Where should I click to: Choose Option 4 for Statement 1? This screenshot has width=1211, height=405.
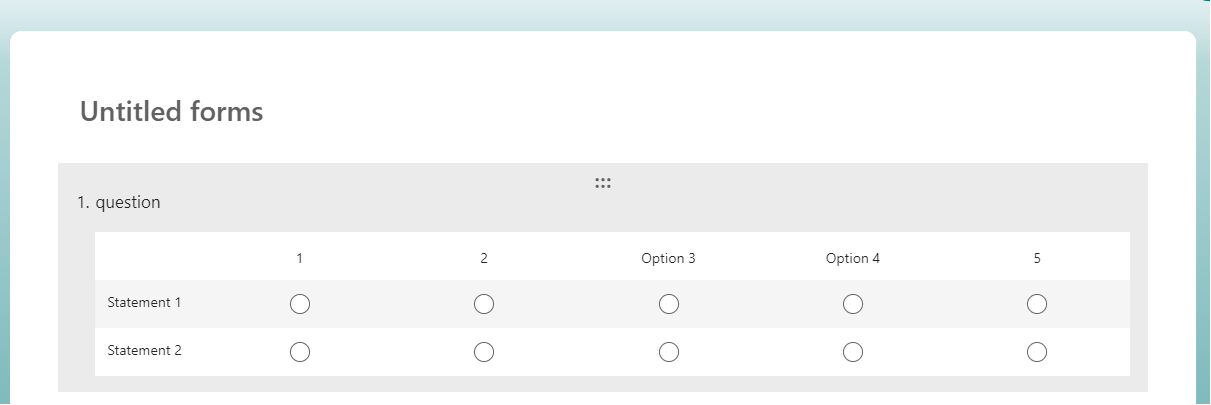(x=853, y=304)
